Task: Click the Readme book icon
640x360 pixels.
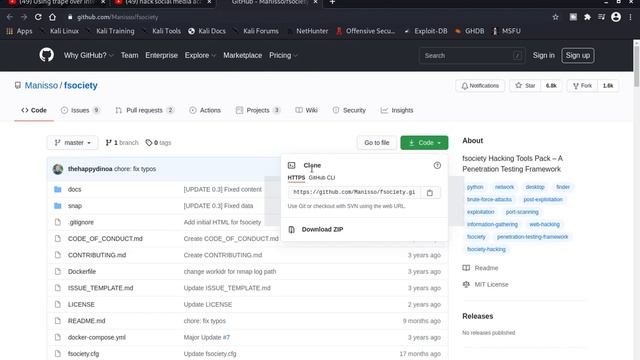Action: (466, 268)
